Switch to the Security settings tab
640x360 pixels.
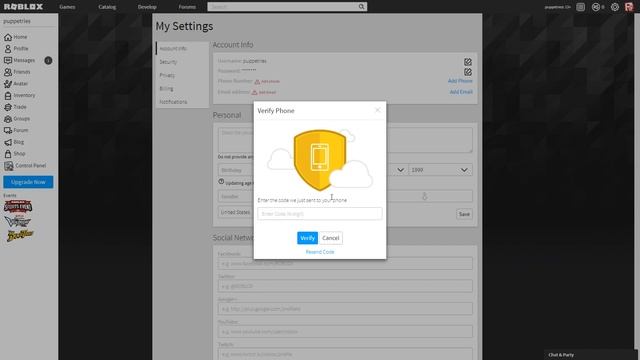click(182, 62)
